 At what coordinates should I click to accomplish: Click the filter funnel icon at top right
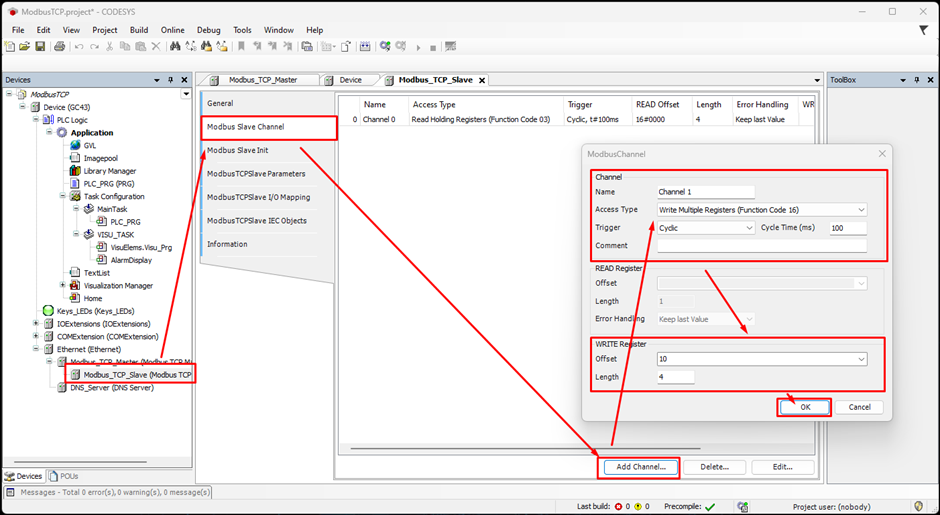coord(924,30)
